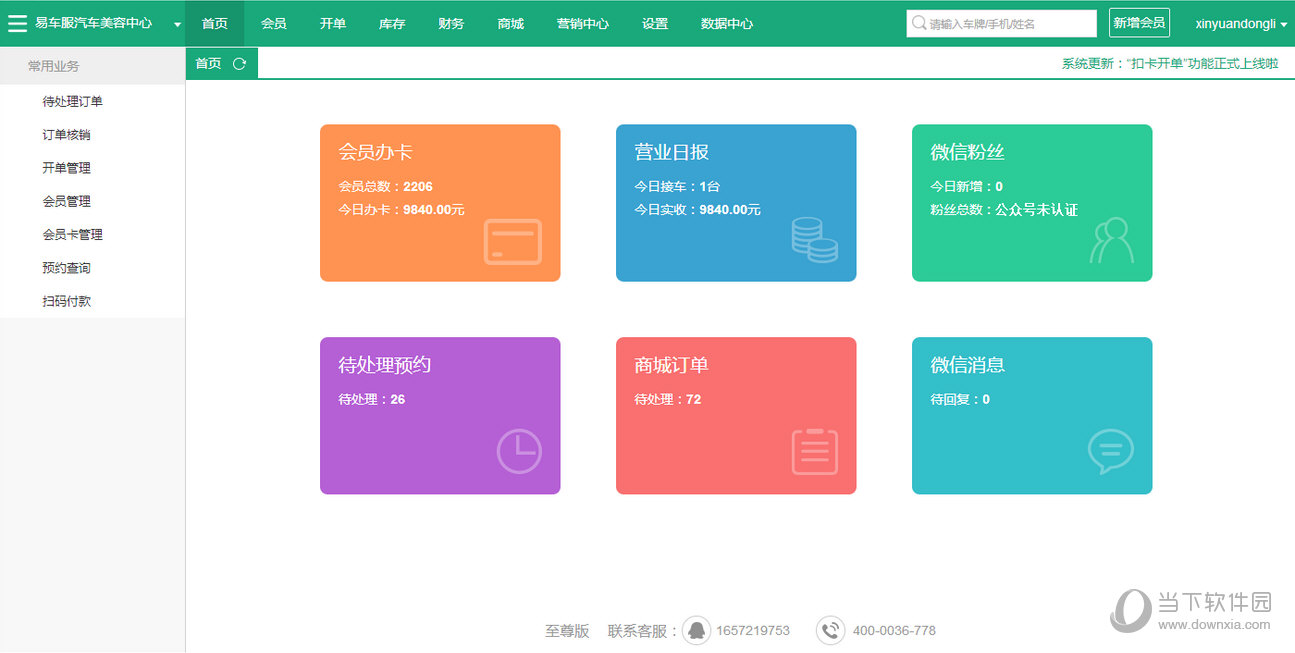This screenshot has width=1295, height=653.
Task: Click the coins icon on 营业日报 tile
Action: [814, 240]
